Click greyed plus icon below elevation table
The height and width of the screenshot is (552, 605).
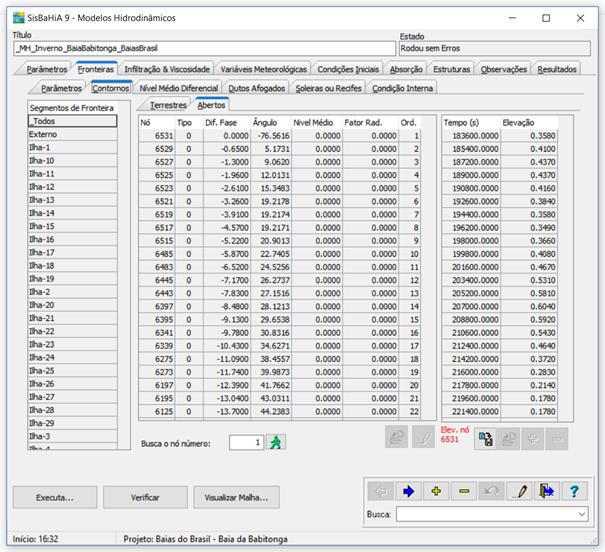click(533, 439)
